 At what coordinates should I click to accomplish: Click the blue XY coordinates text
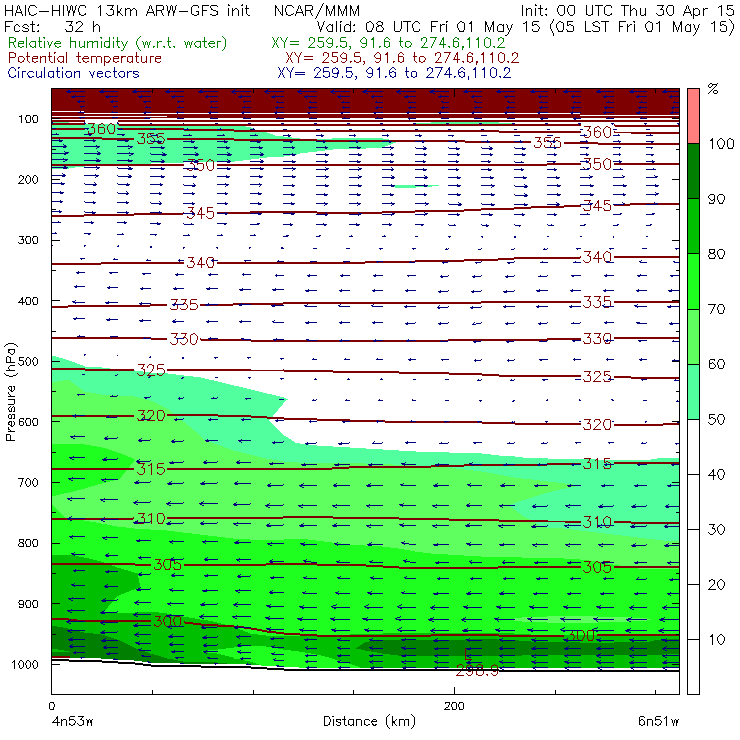(394, 73)
